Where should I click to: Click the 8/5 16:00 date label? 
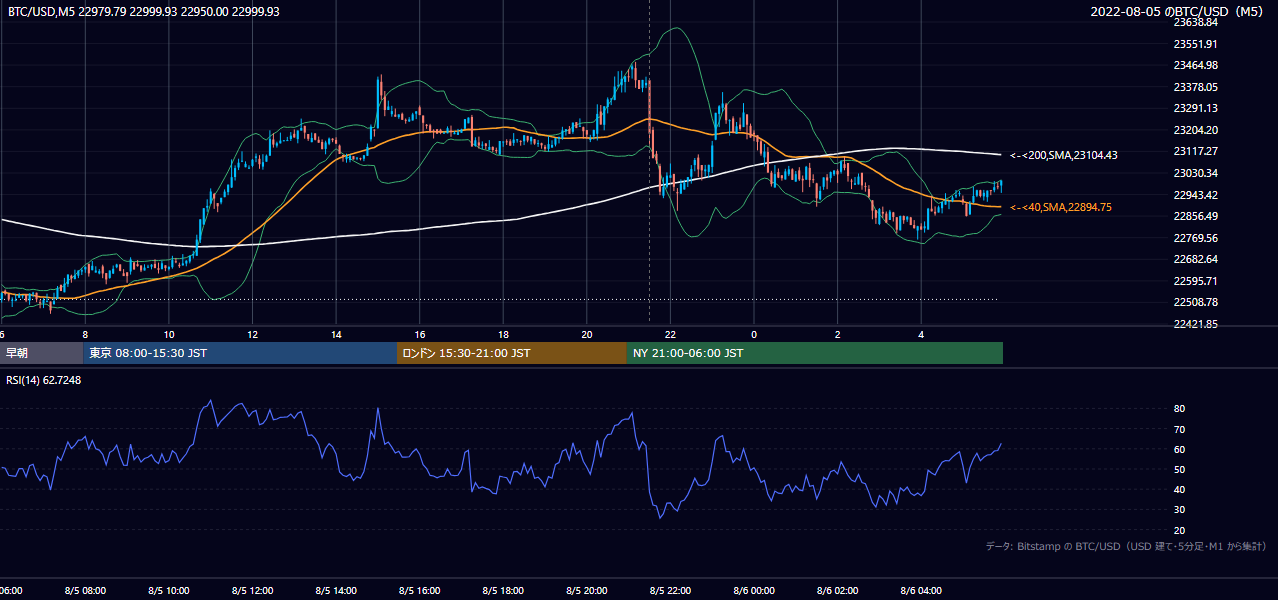(420, 591)
